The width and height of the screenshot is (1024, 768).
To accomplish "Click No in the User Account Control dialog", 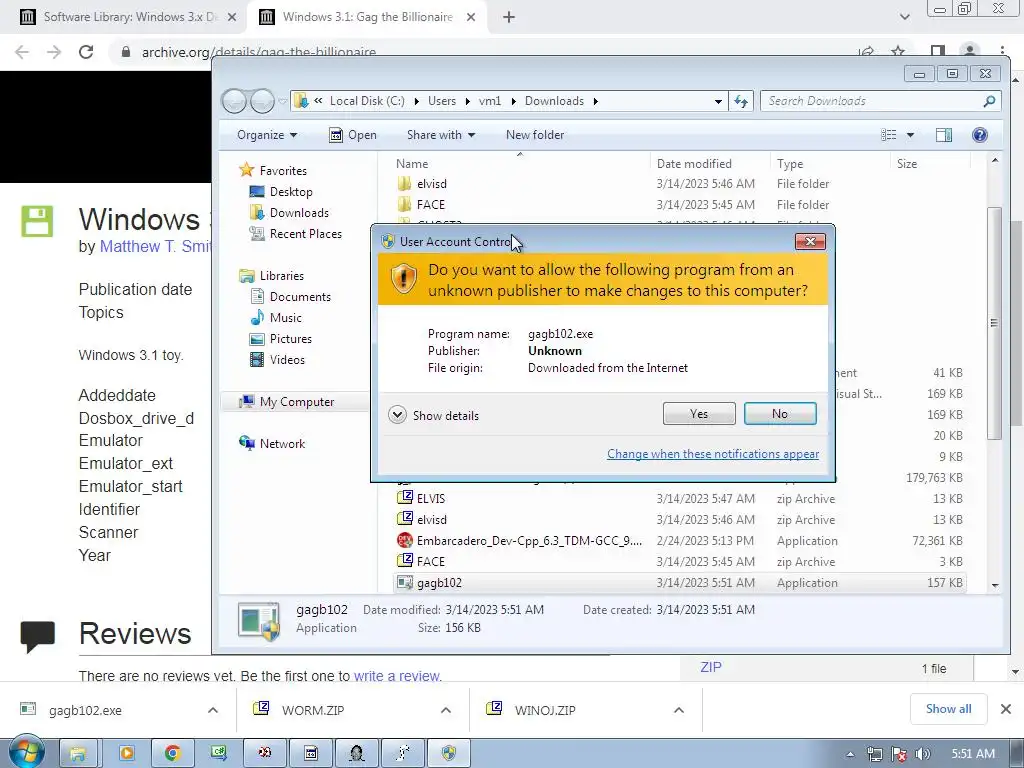I will (780, 413).
